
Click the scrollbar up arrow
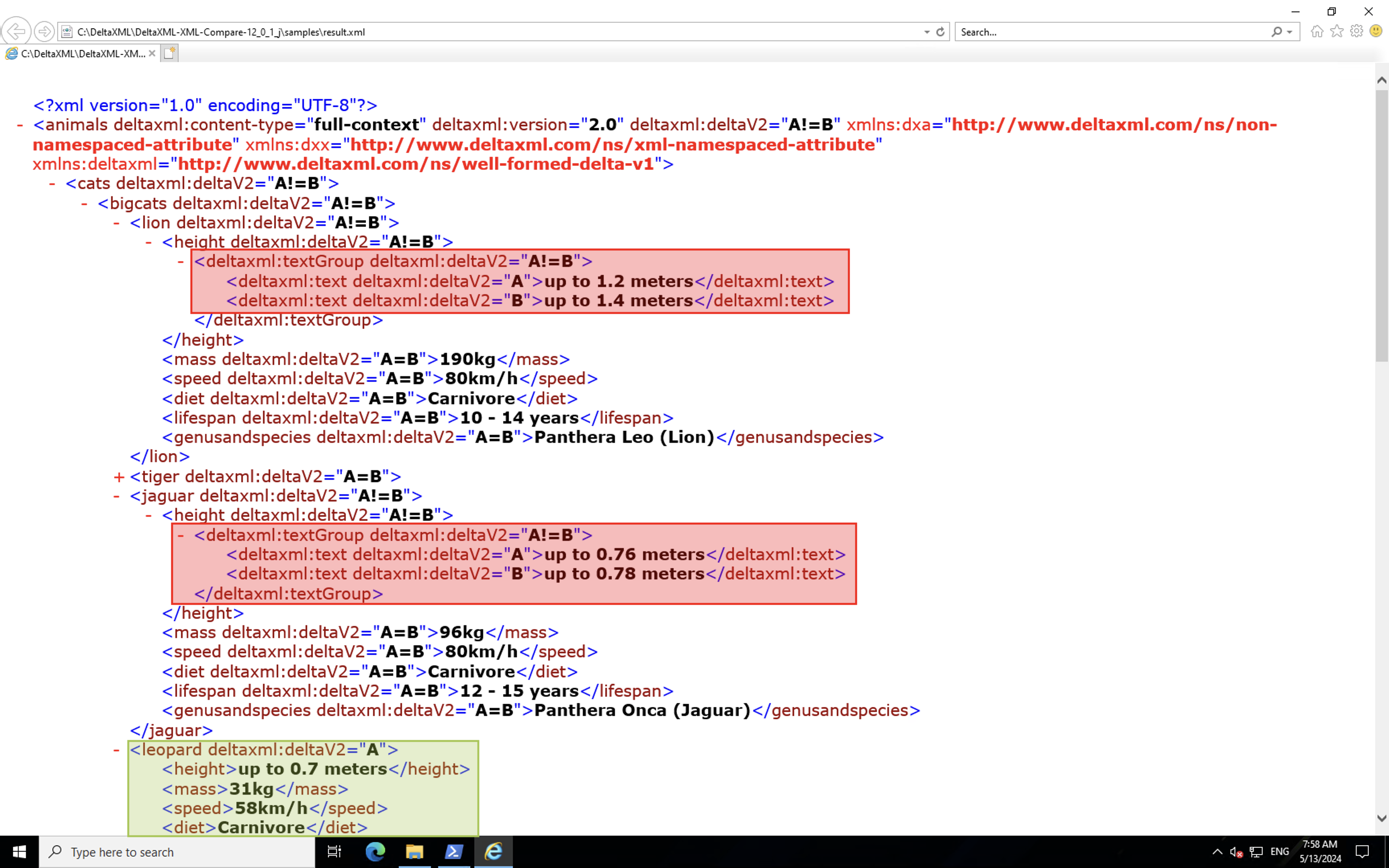pos(1381,81)
